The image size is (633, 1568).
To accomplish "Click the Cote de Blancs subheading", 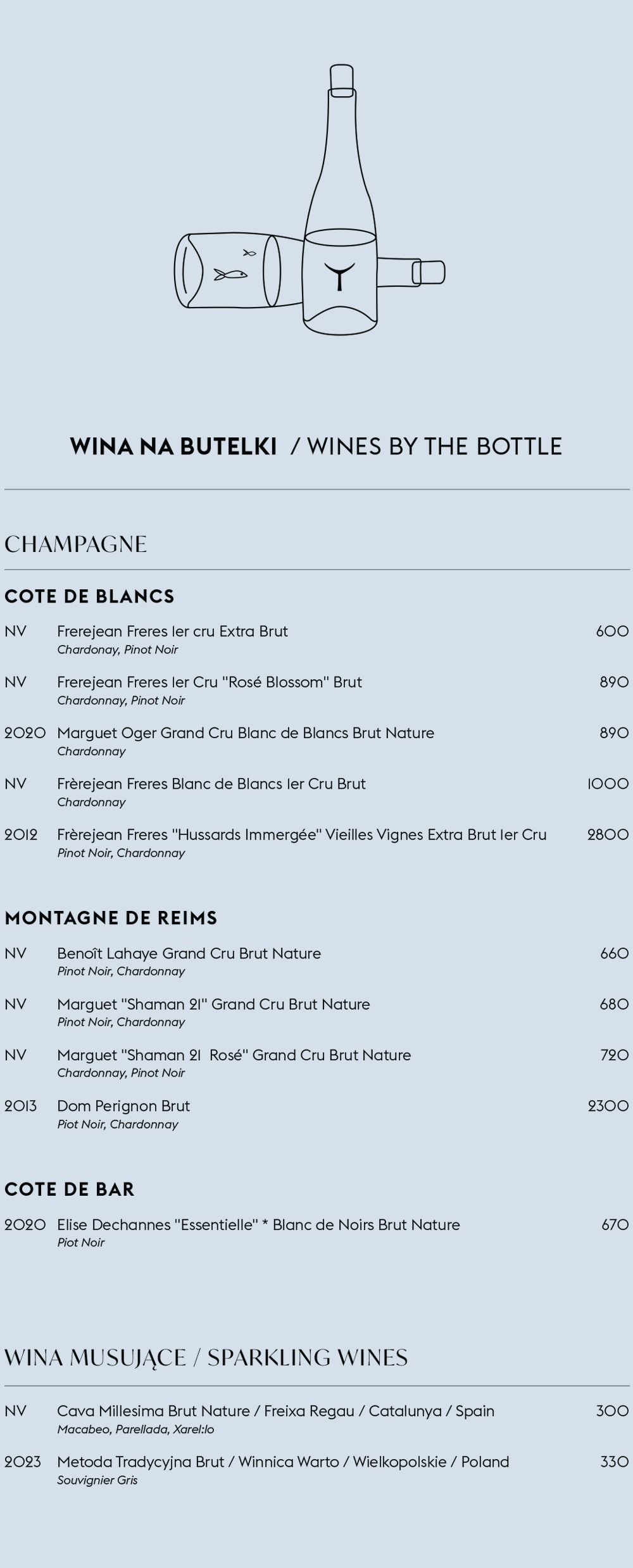I will pyautogui.click(x=89, y=596).
